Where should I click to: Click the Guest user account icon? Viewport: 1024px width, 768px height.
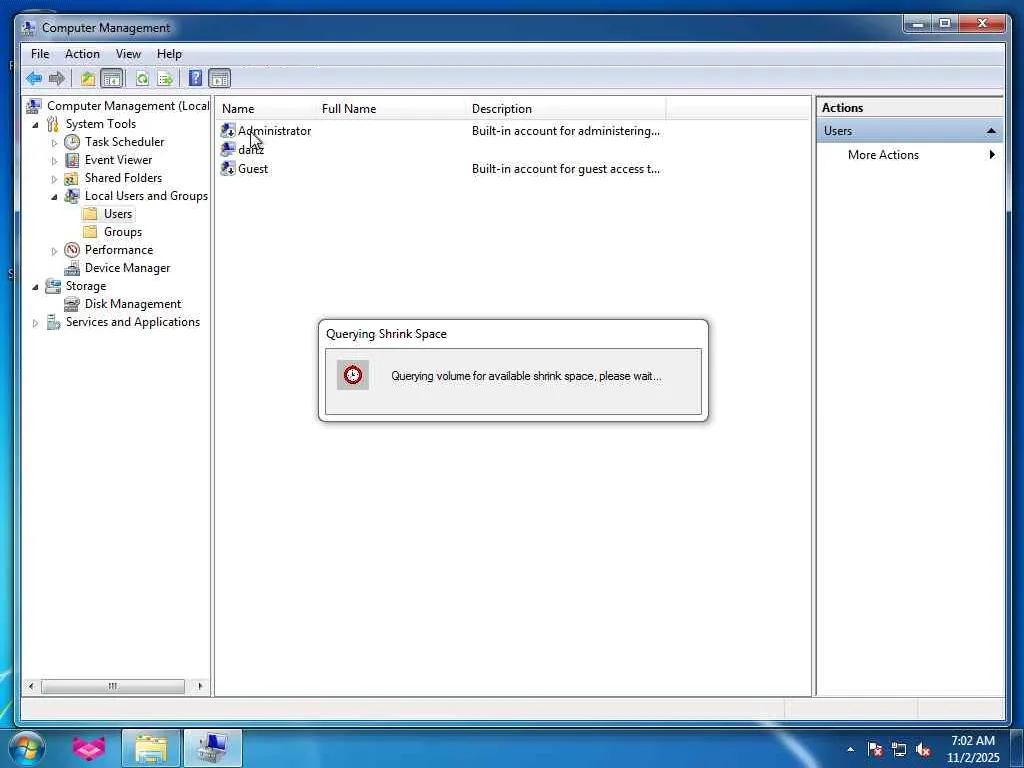coord(228,168)
